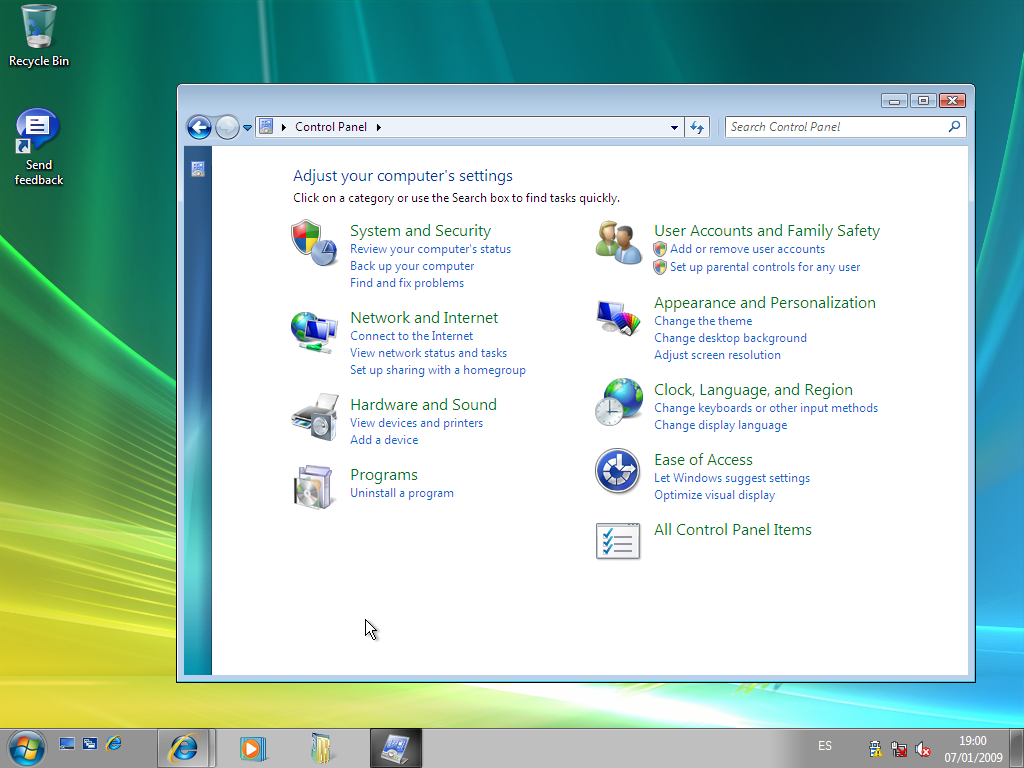Click the Clock, Language, and Region icon
The width and height of the screenshot is (1024, 768).
[x=618, y=402]
